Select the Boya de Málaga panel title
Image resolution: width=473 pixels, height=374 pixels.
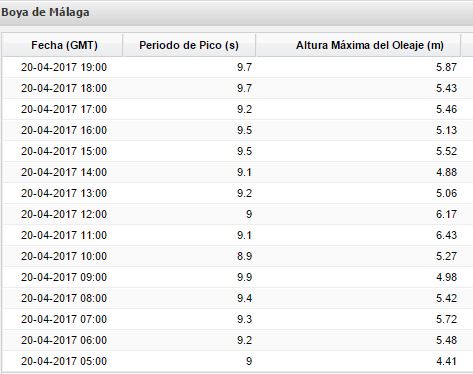coord(45,12)
